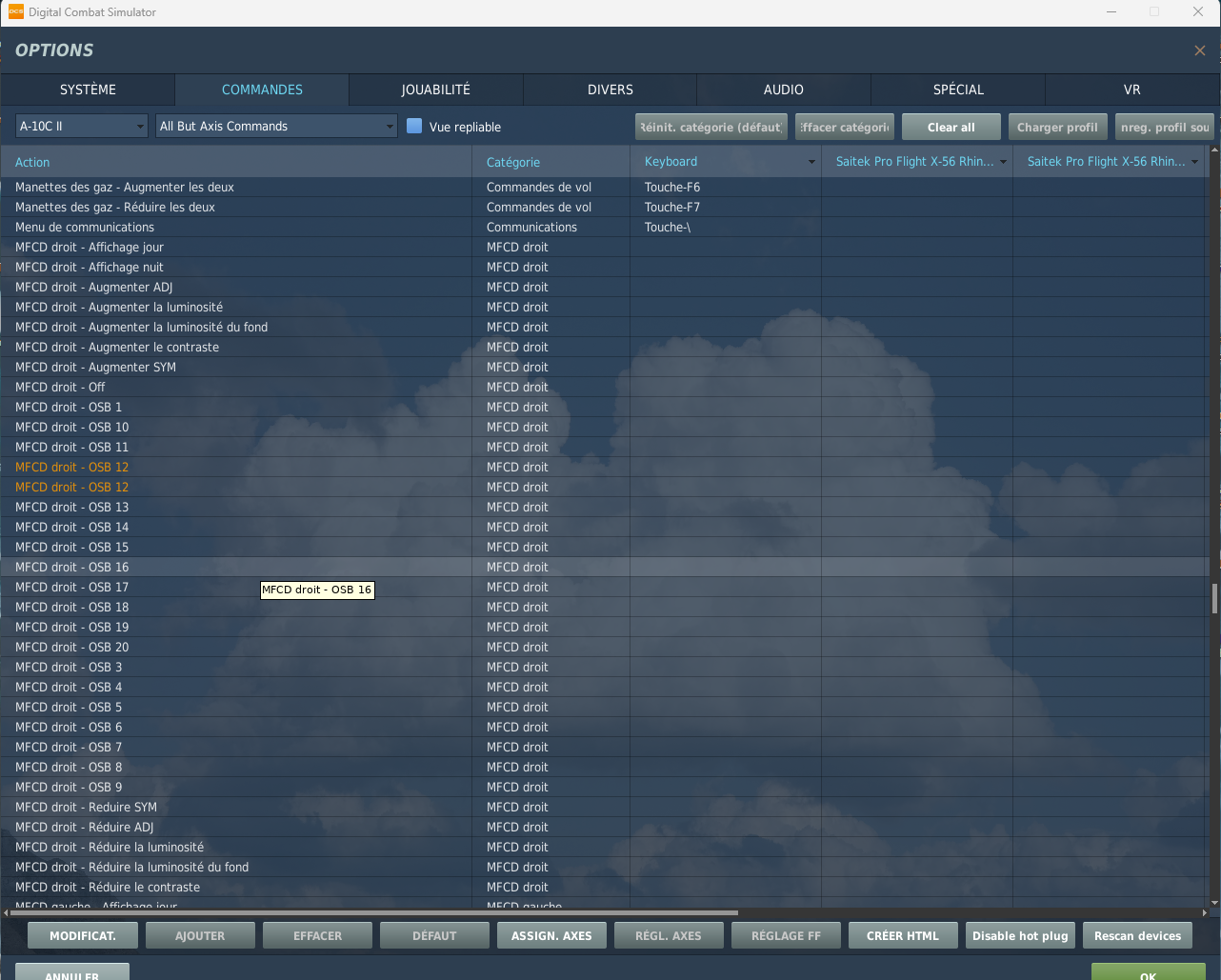This screenshot has width=1221, height=980.
Task: Select the Touche-\ keyboard binding cell
Action: pyautogui.click(x=726, y=227)
